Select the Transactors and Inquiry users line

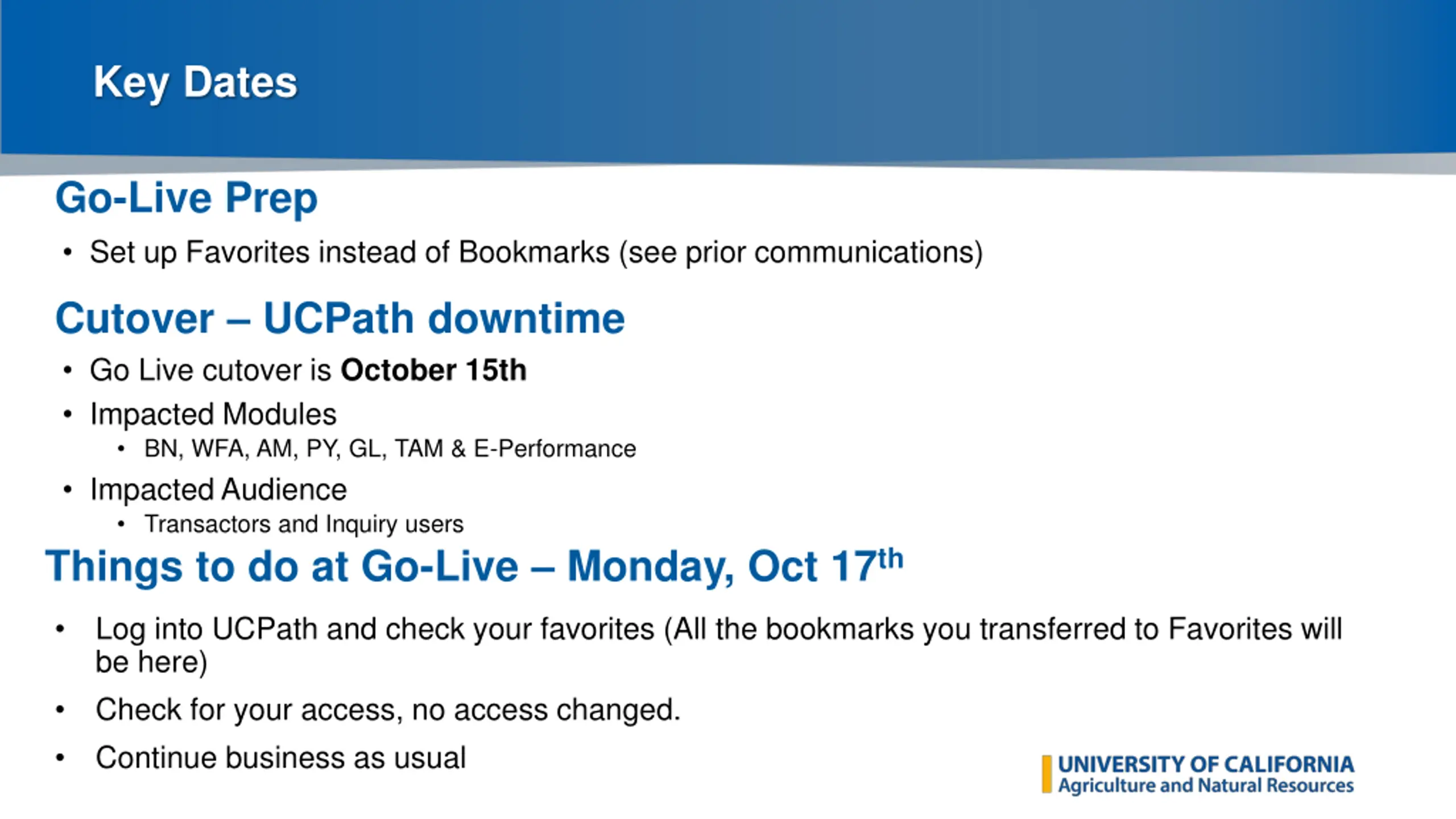click(x=304, y=524)
